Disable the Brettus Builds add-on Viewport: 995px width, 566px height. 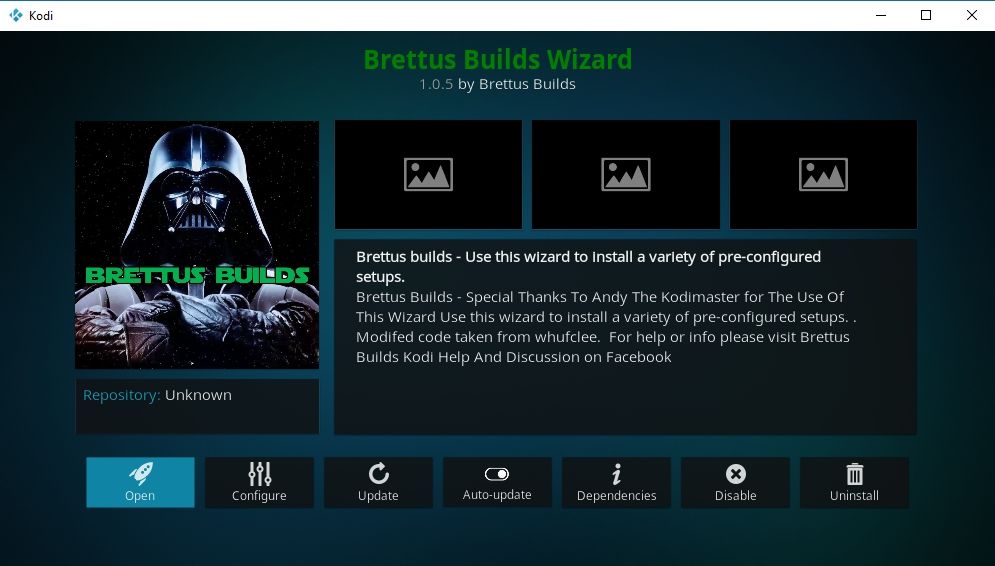735,482
